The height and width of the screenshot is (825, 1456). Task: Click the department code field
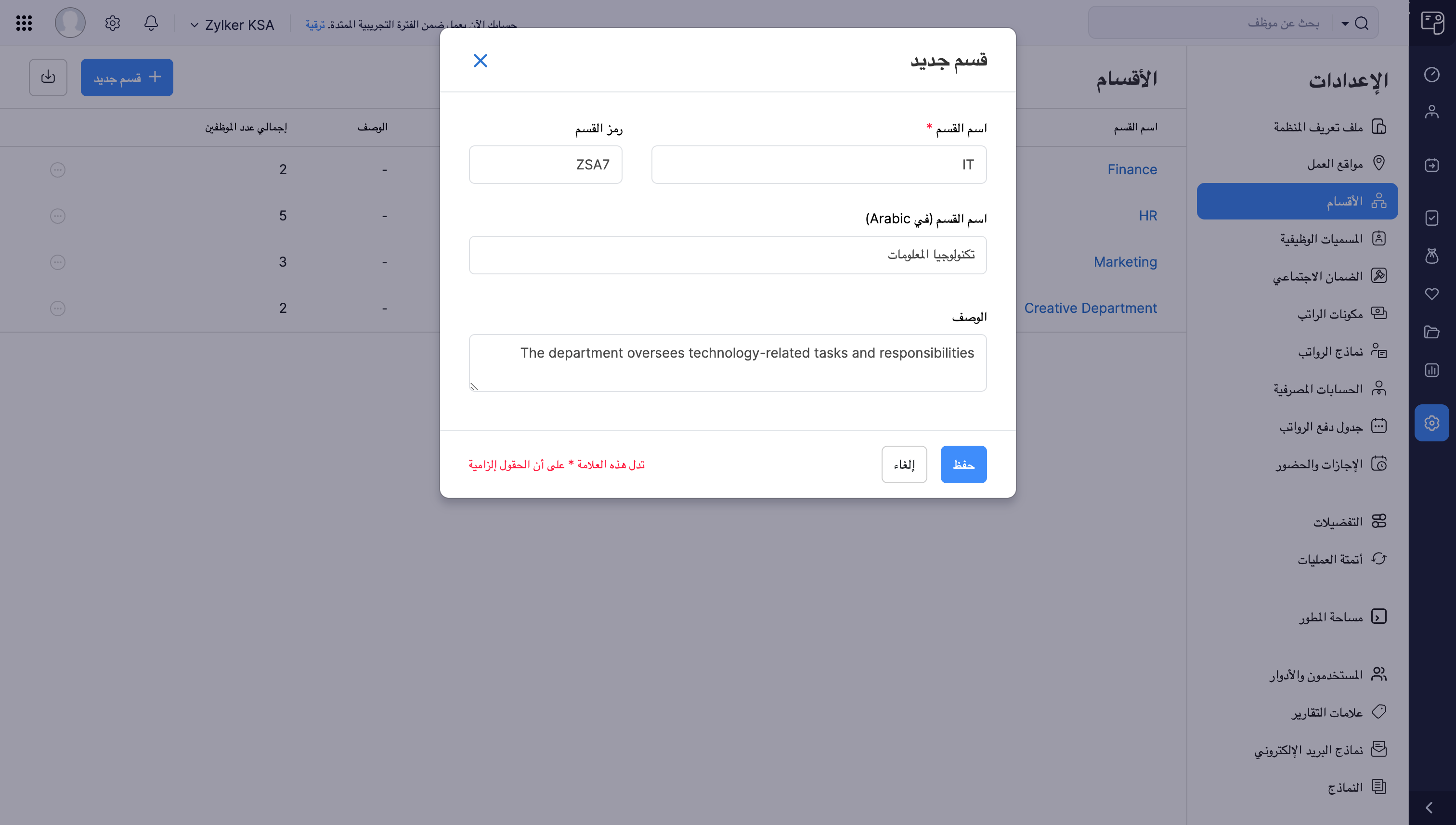click(545, 165)
